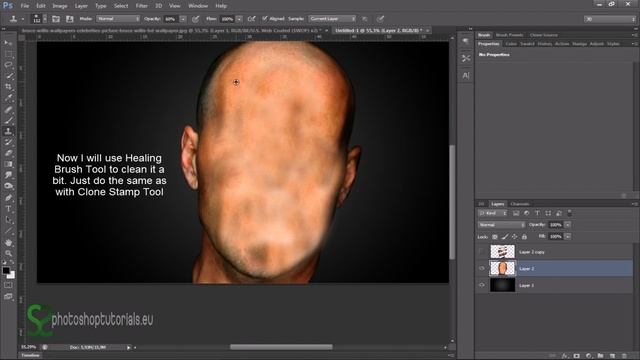The width and height of the screenshot is (640, 360).
Task: Toggle lock image pixels
Action: coord(505,237)
